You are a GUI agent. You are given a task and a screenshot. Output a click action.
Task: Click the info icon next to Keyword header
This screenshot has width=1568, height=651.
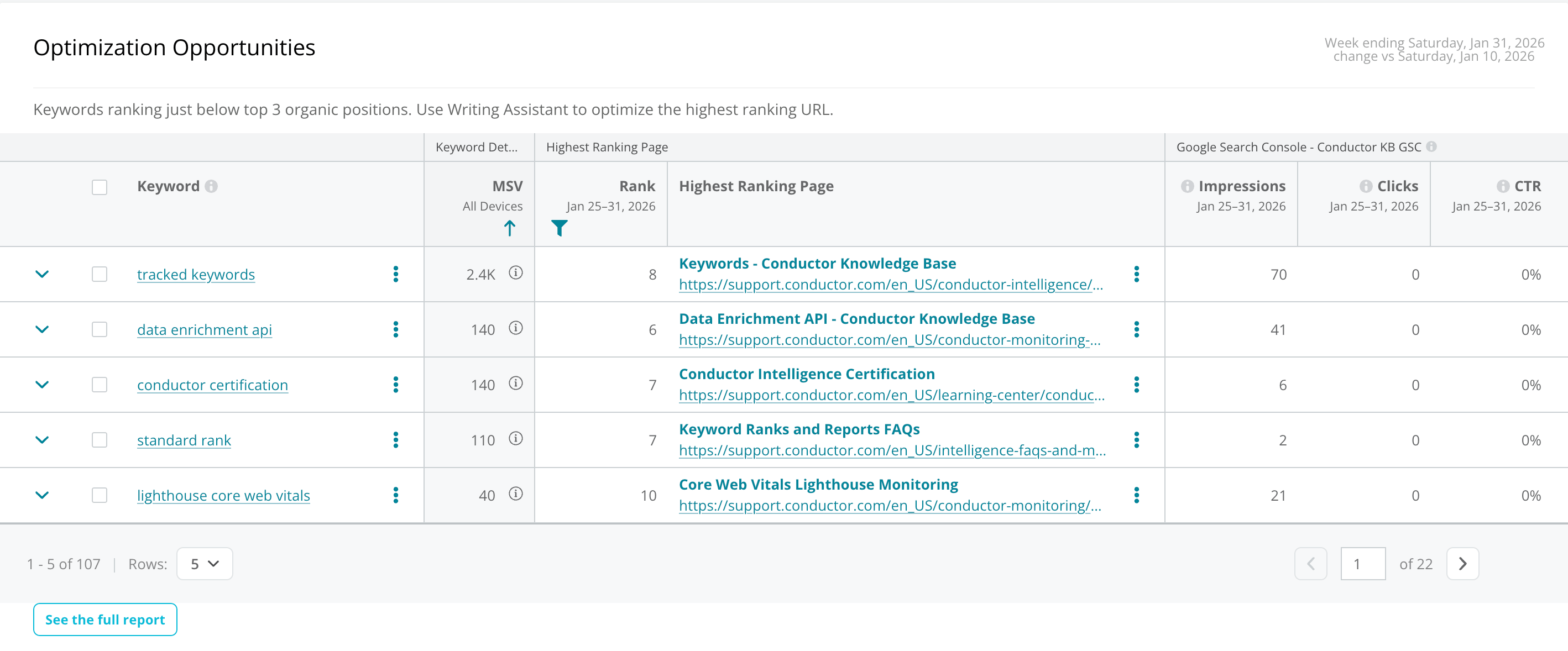click(x=211, y=186)
